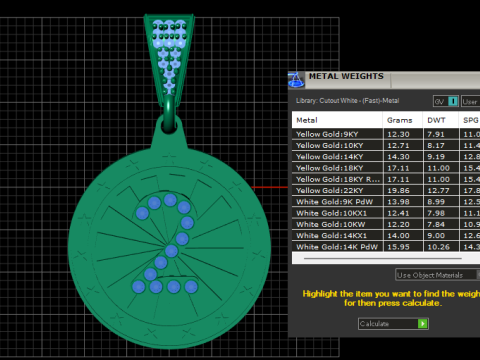The width and height of the screenshot is (480, 360).
Task: Click the 12.30 grams value
Action: 398,134
